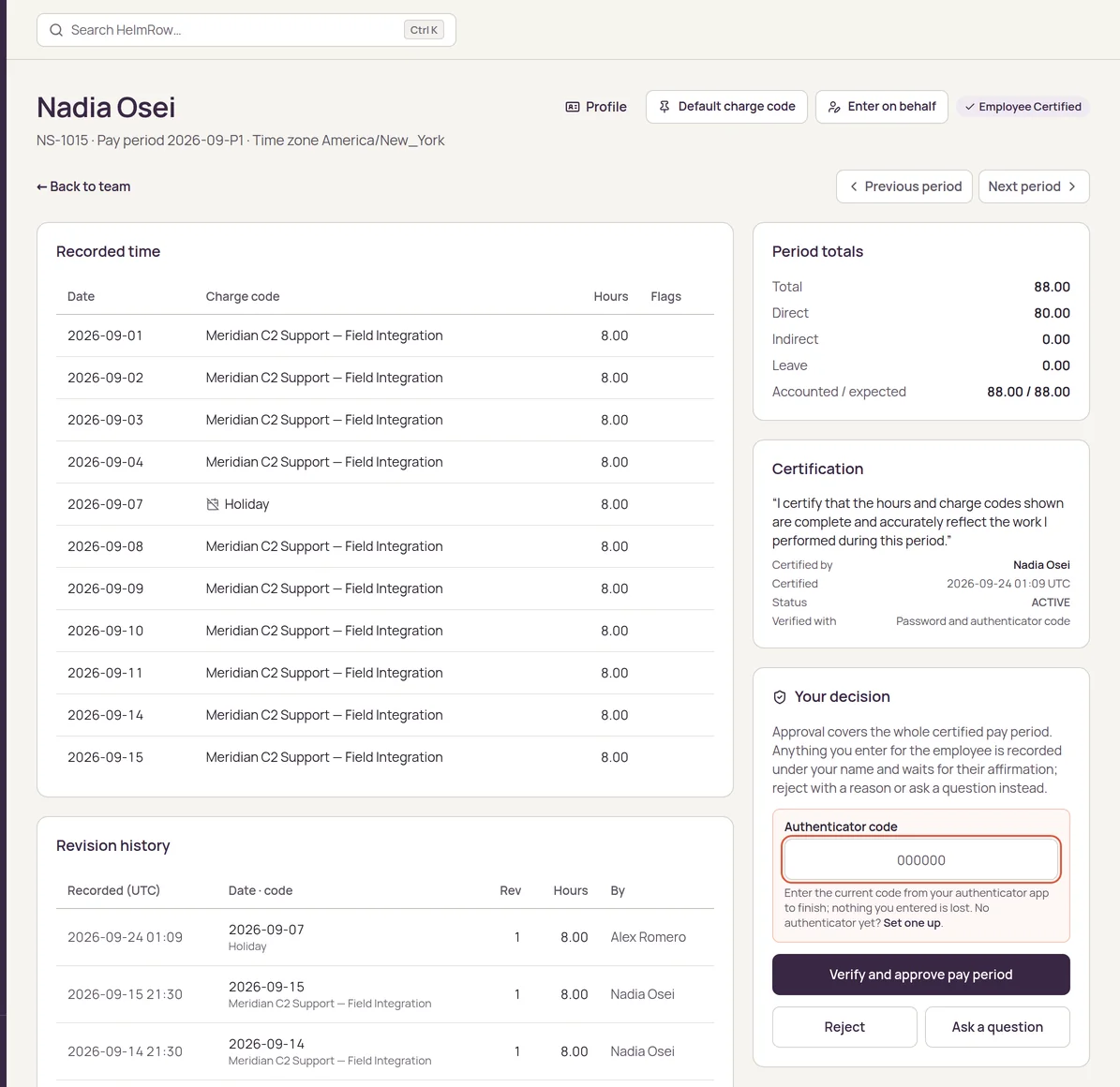Click the Rev column header
The height and width of the screenshot is (1087, 1120).
510,890
